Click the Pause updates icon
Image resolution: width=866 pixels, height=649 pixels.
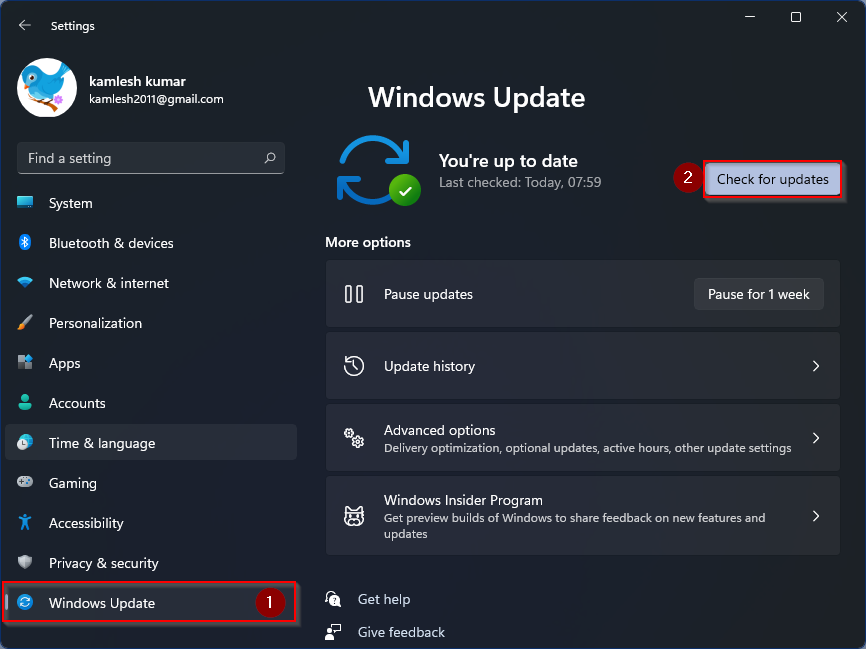click(353, 294)
